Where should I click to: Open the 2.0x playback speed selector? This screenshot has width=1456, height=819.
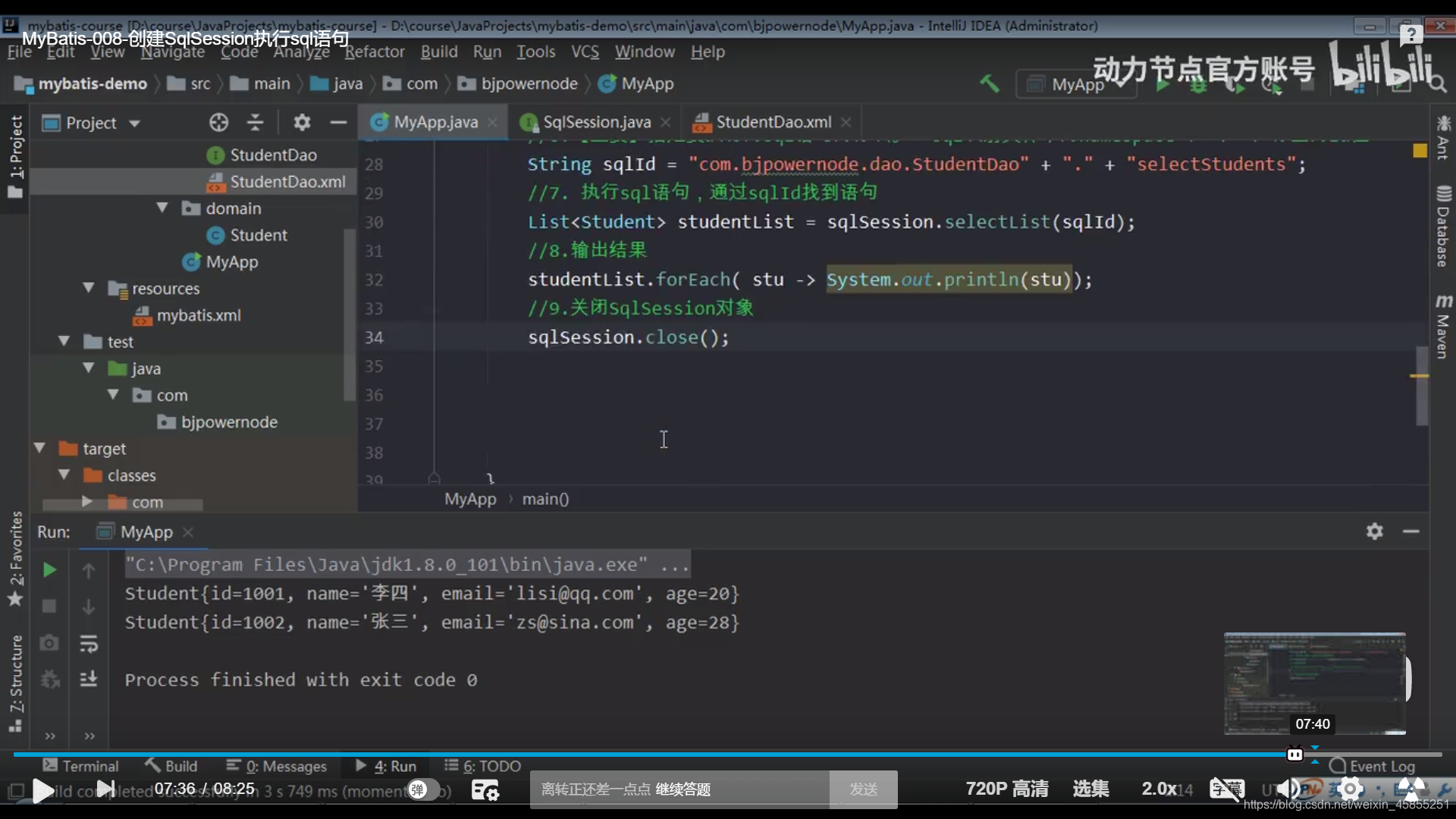(1159, 789)
